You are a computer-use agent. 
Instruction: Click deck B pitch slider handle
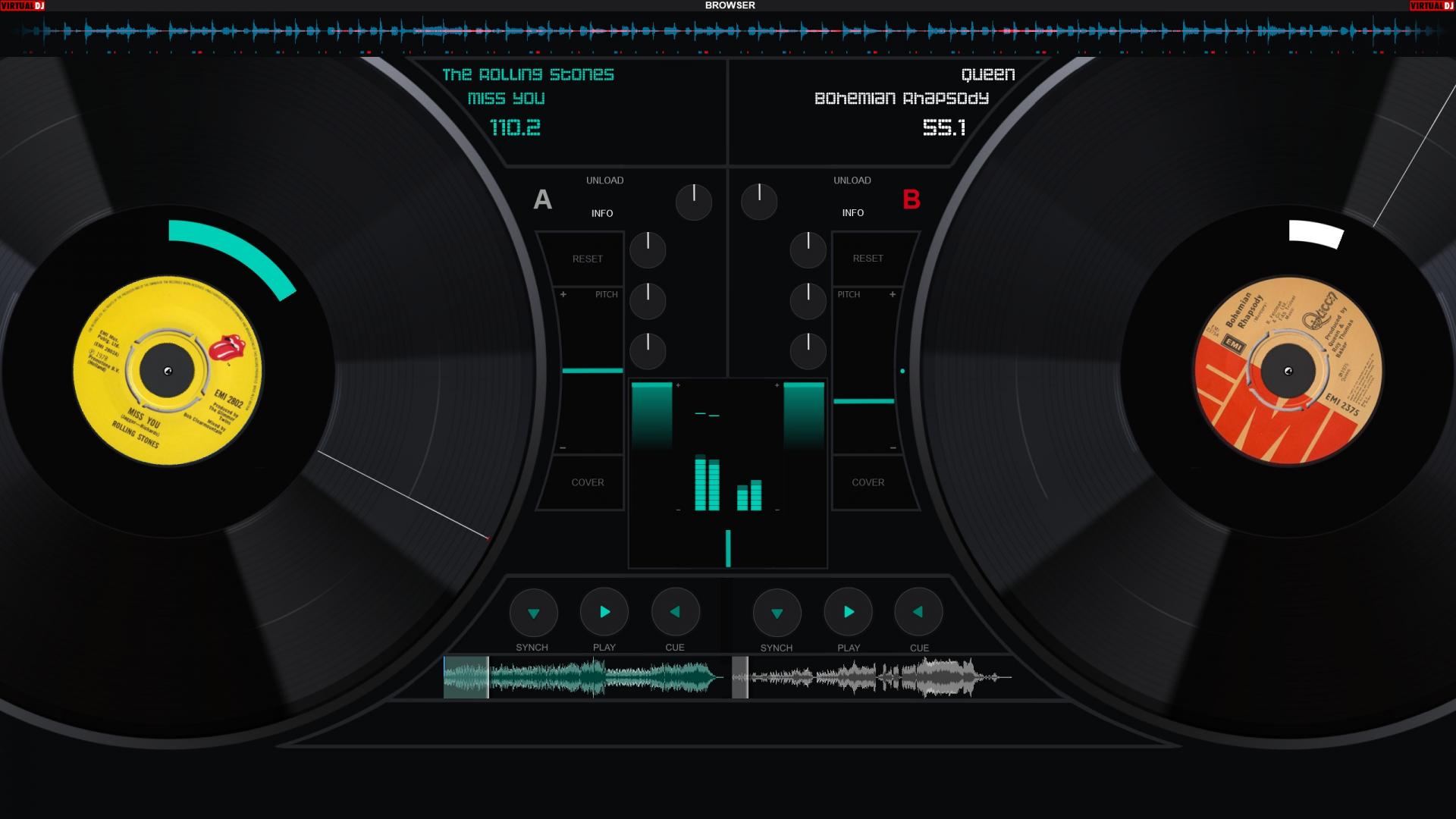tap(864, 401)
